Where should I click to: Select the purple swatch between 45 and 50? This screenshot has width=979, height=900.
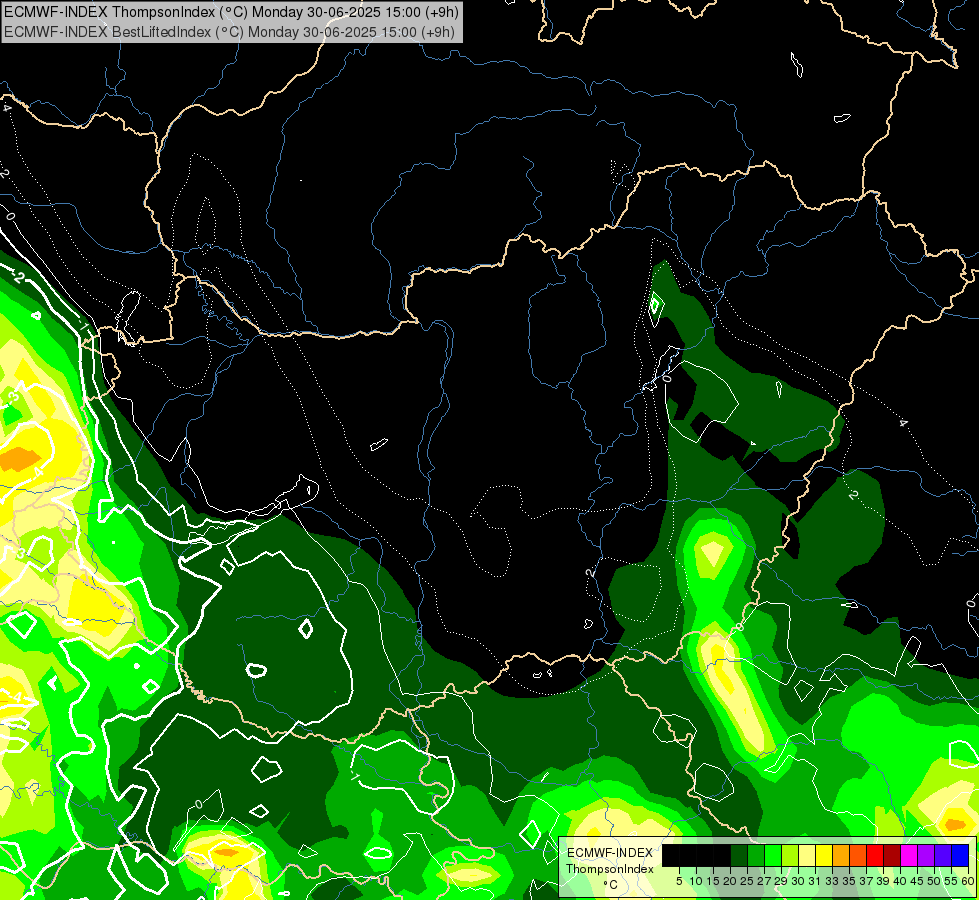click(926, 855)
